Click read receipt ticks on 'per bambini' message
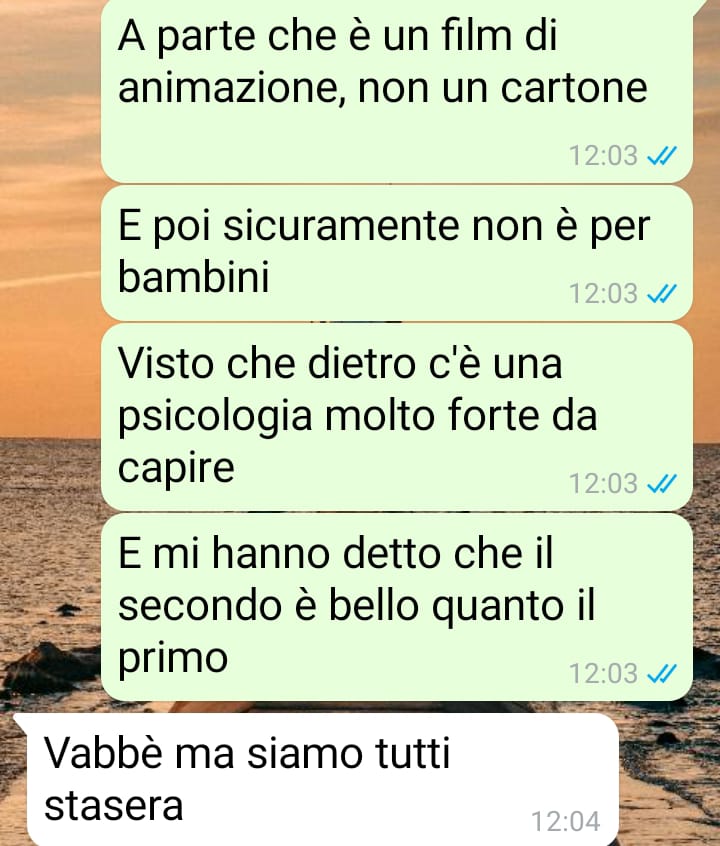The width and height of the screenshot is (720, 846). point(662,294)
